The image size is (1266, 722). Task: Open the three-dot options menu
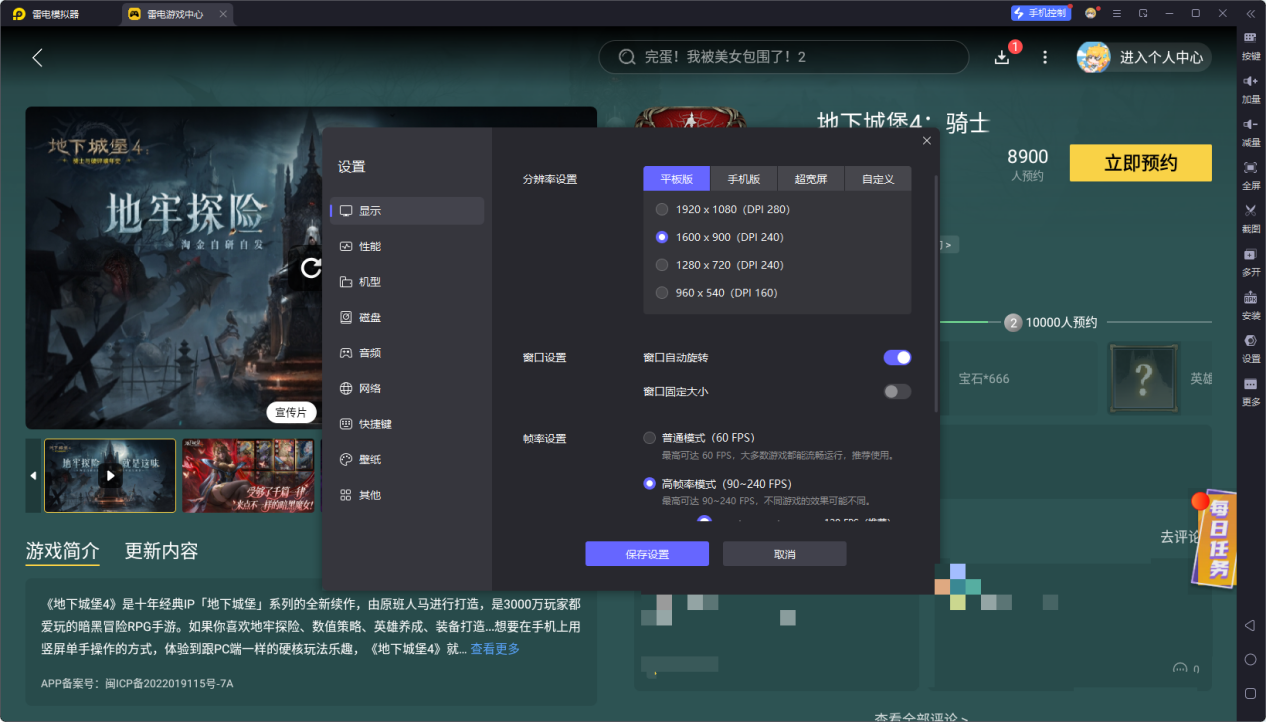[1045, 57]
